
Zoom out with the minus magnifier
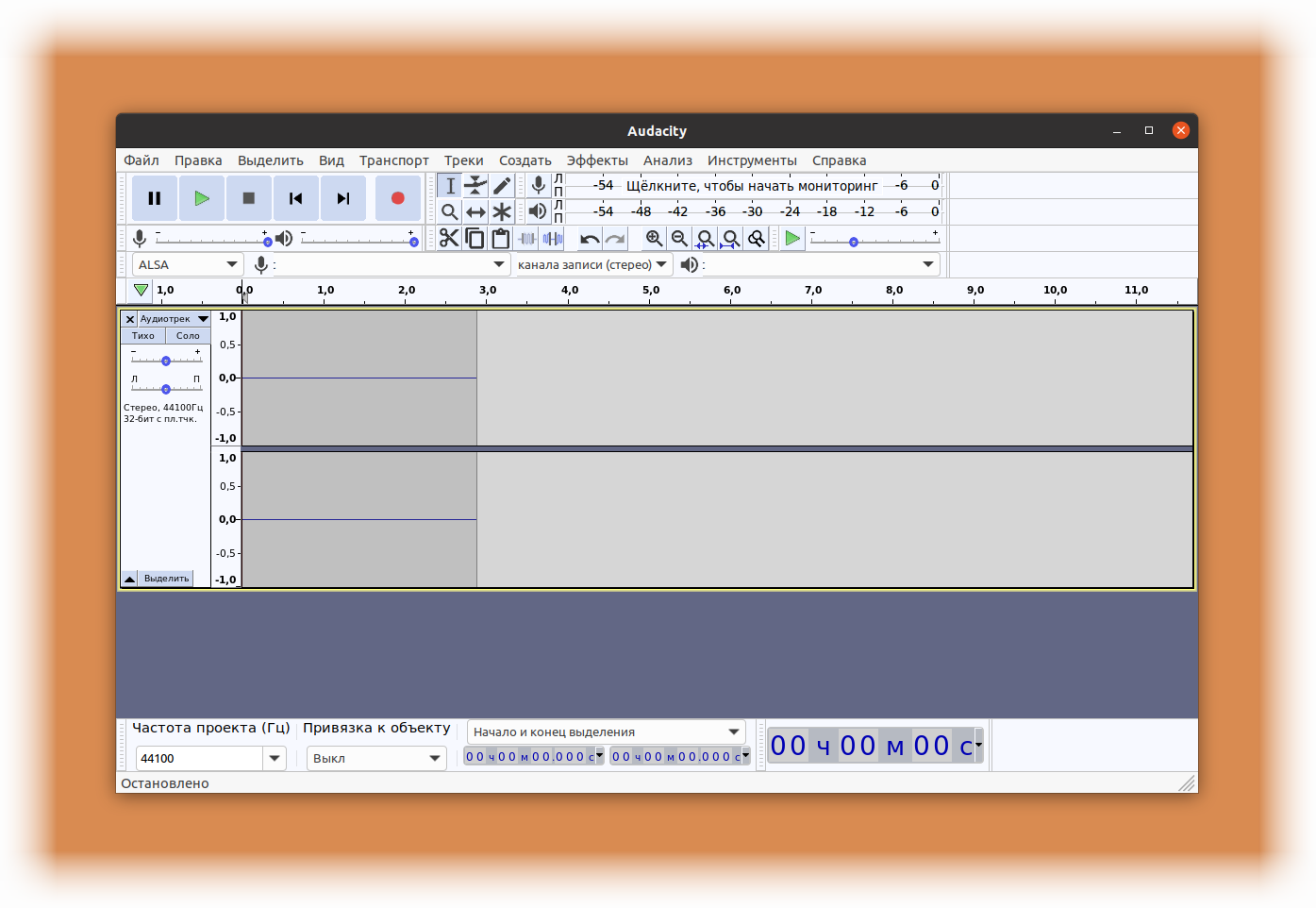pyautogui.click(x=679, y=239)
